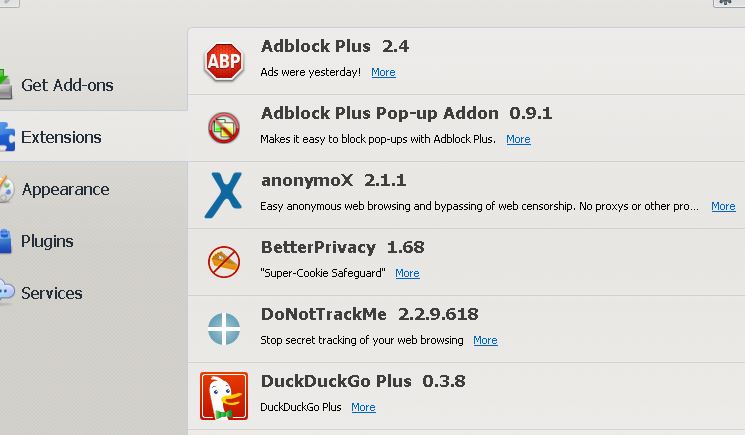Select the Appearance category
Image resolution: width=745 pixels, height=435 pixels.
[x=65, y=189]
